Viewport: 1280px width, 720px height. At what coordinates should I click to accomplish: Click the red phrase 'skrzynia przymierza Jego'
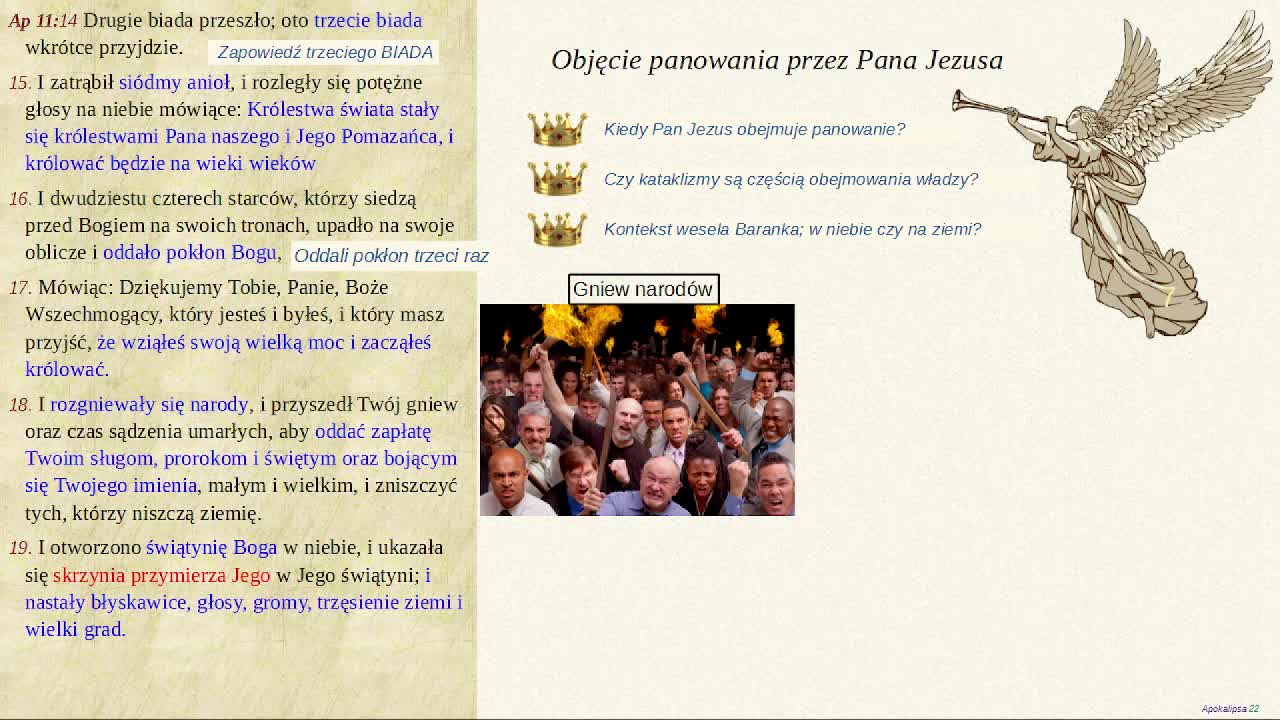click(162, 575)
